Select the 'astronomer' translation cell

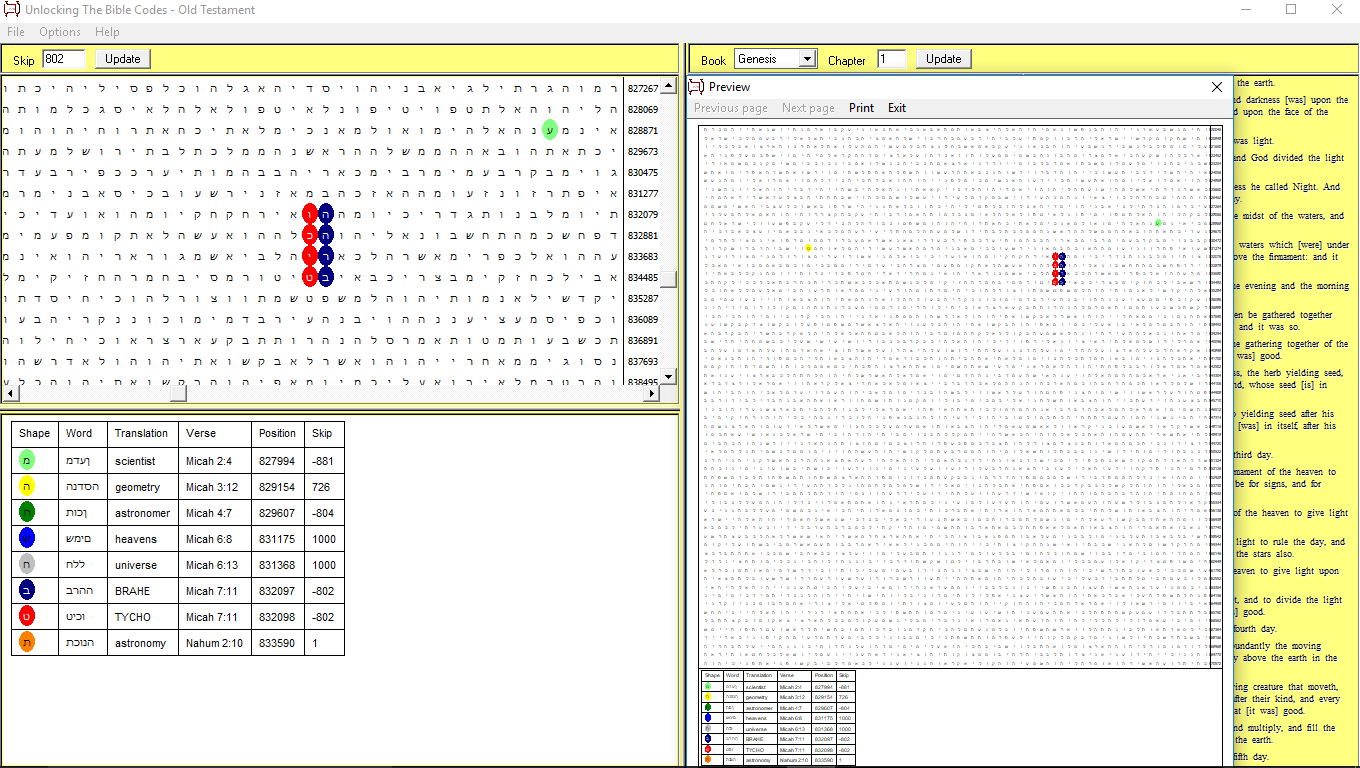click(x=143, y=513)
